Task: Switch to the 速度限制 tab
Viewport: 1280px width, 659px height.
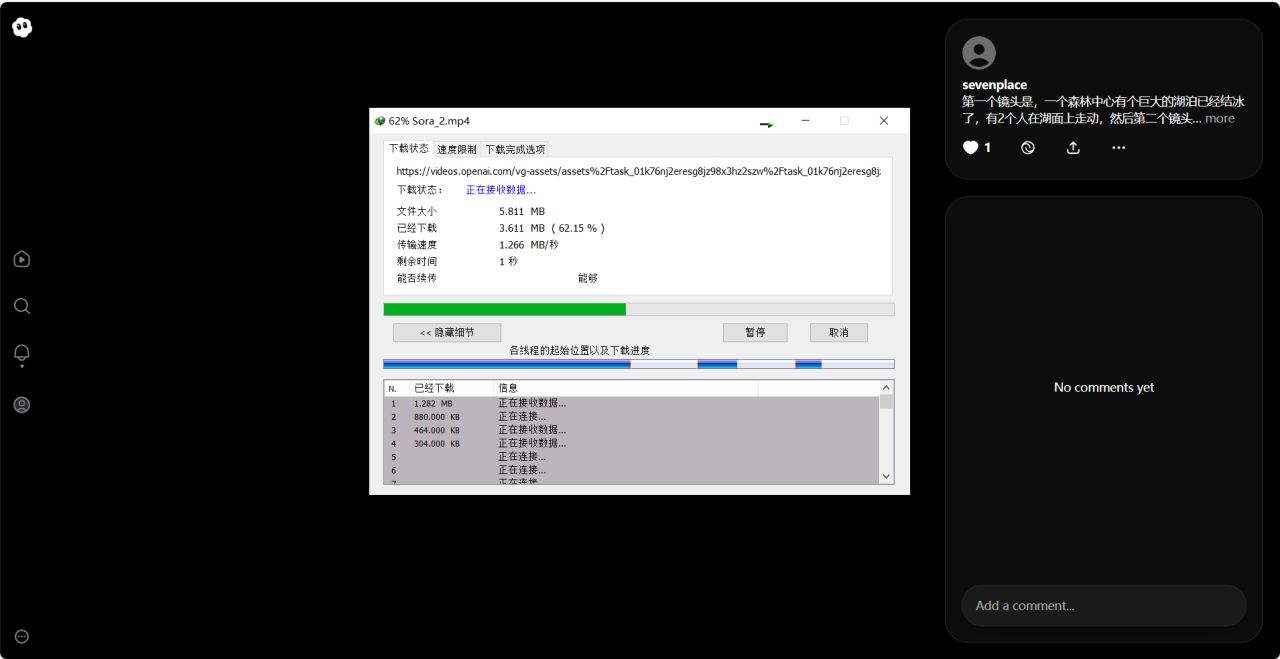Action: [457, 149]
